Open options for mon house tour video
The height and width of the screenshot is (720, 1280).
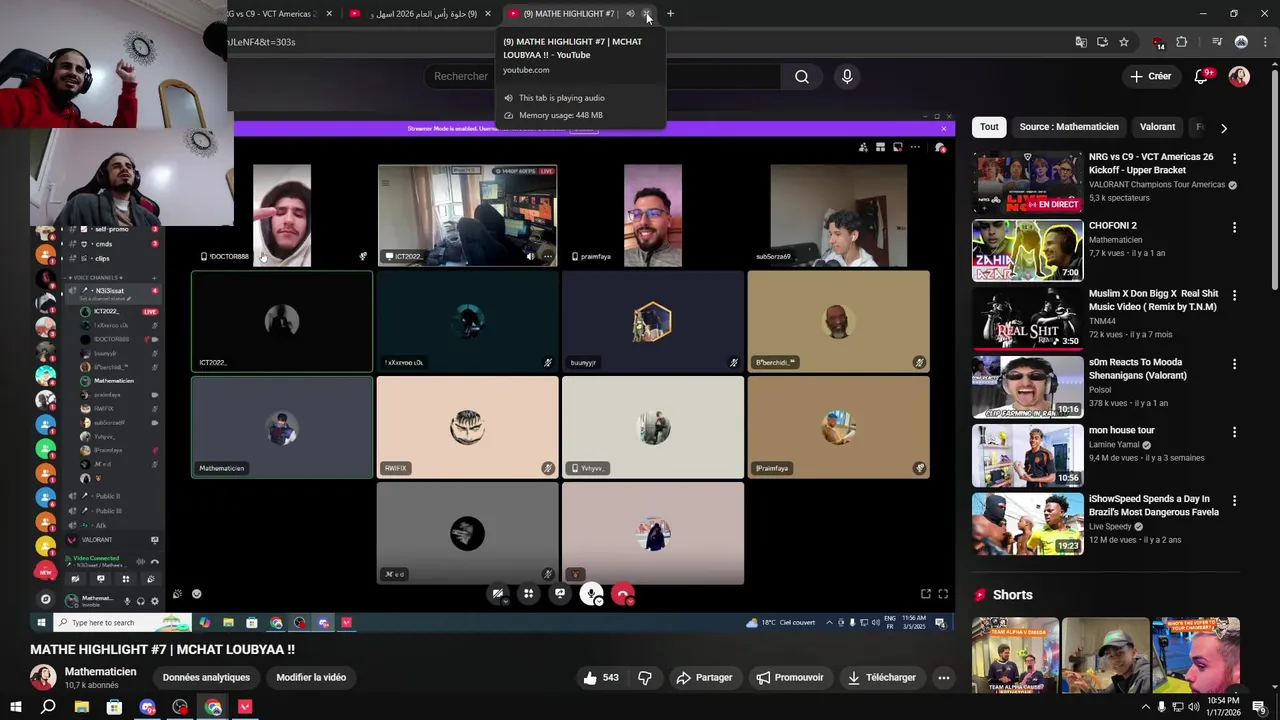click(1234, 432)
